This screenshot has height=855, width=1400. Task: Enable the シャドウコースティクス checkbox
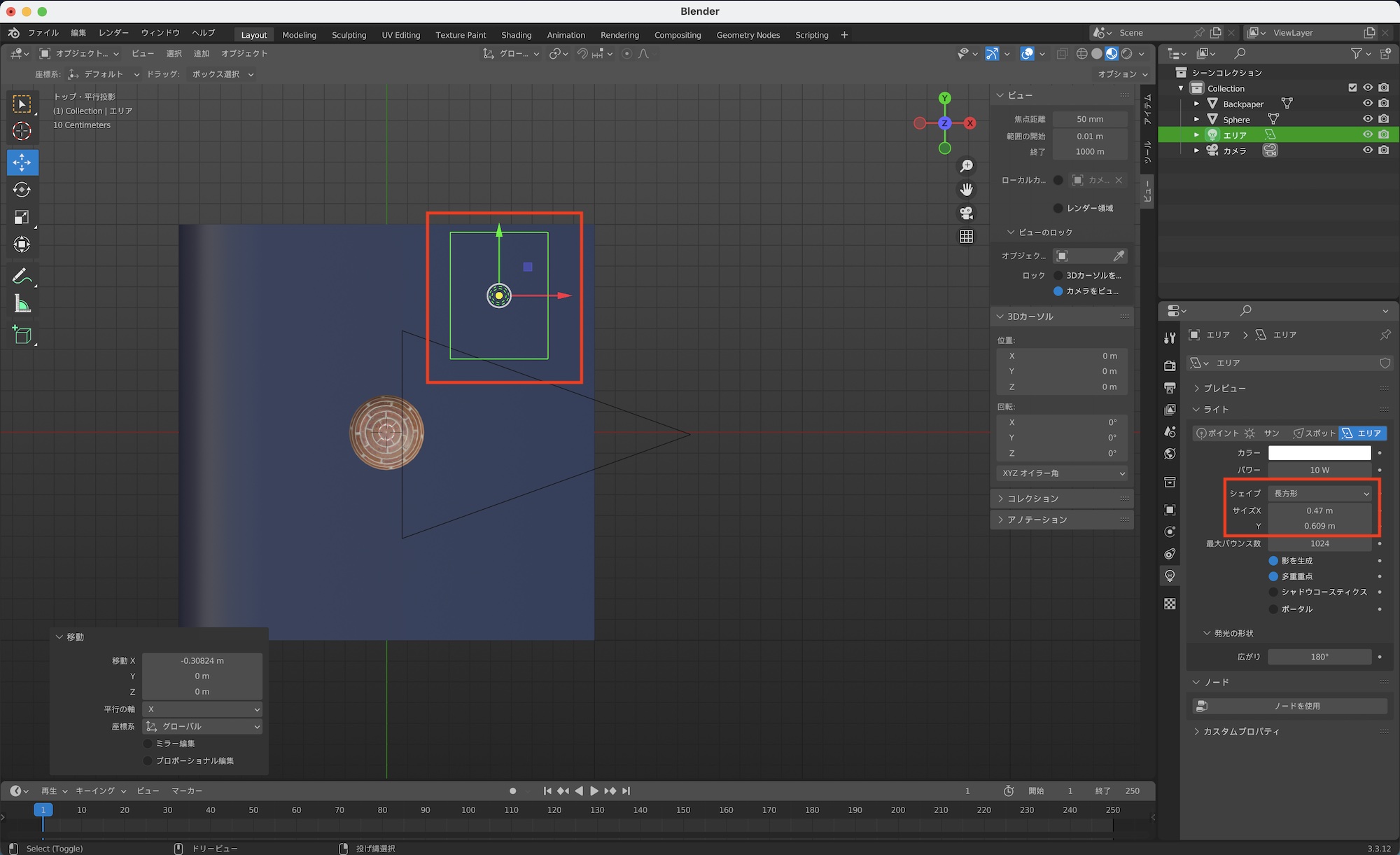1273,592
